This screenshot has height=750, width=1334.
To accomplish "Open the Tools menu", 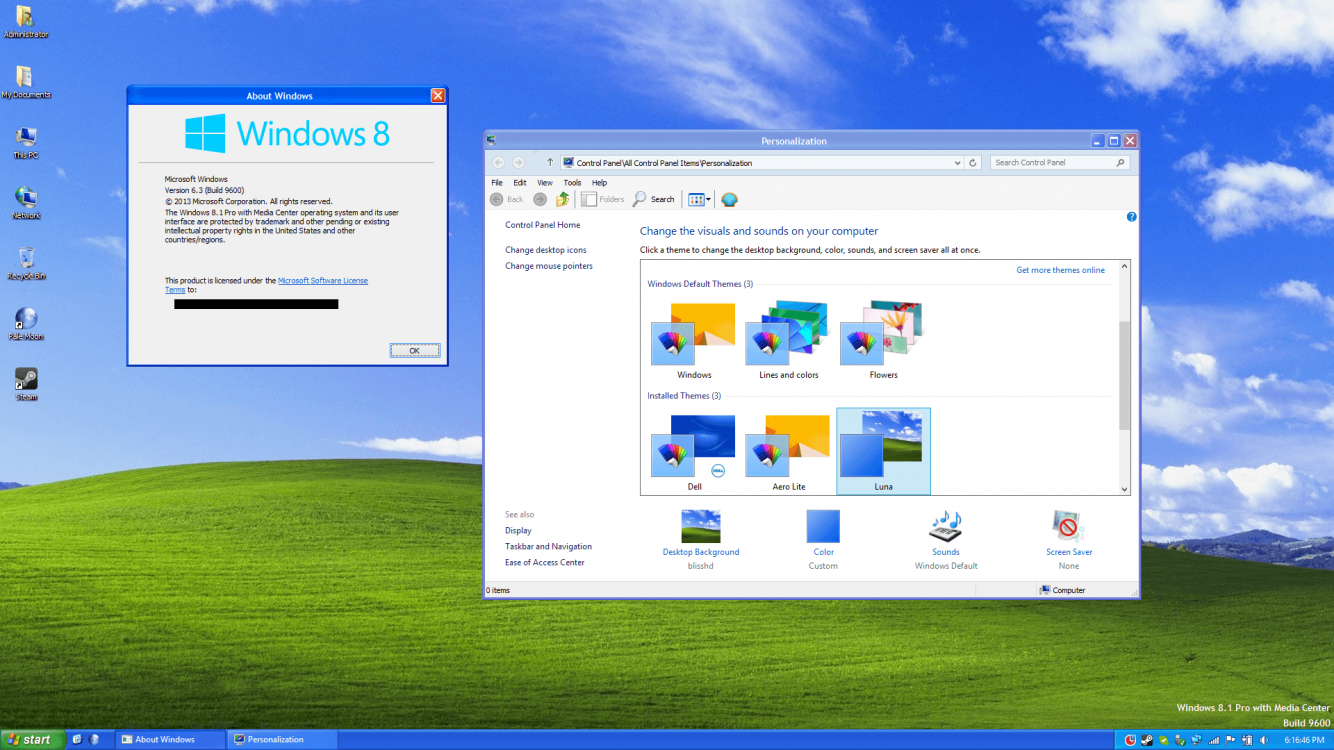I will [572, 183].
